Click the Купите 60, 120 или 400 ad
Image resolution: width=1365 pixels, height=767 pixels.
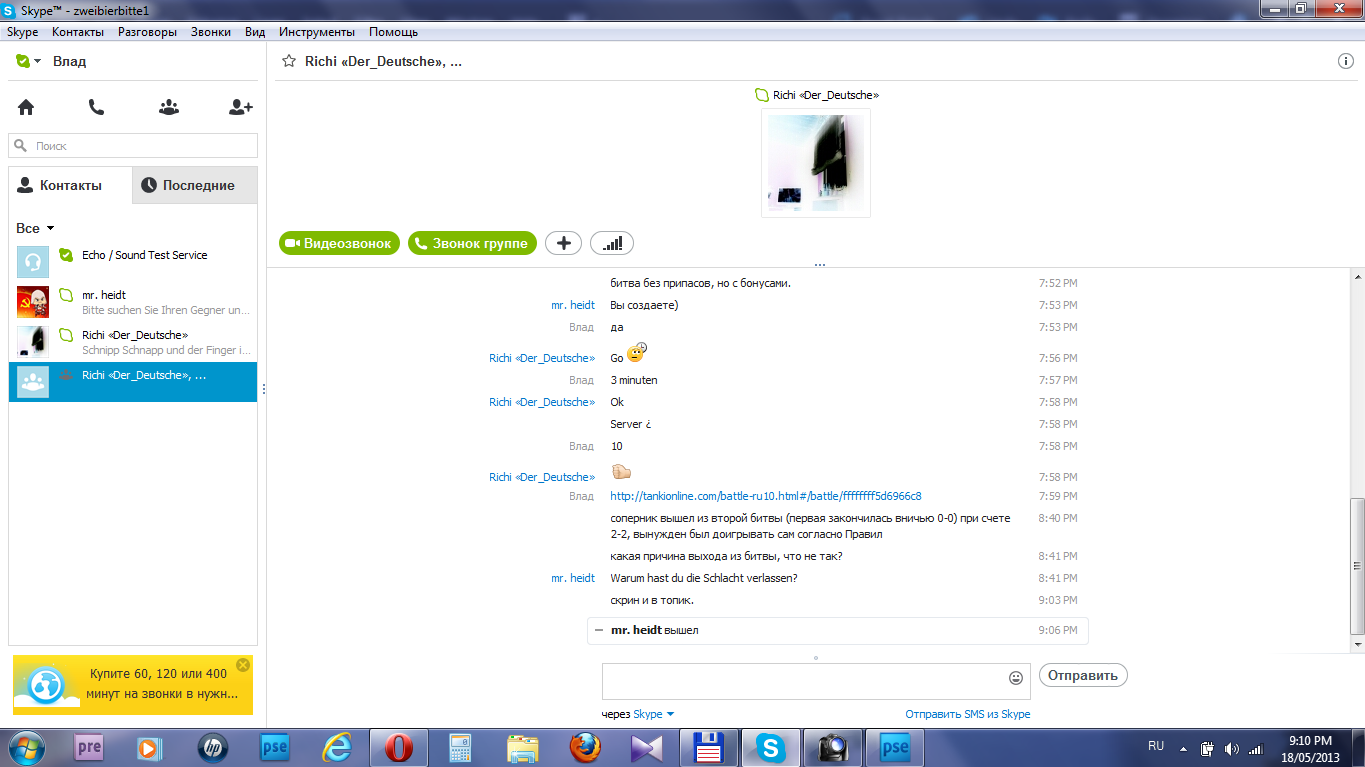[x=133, y=685]
